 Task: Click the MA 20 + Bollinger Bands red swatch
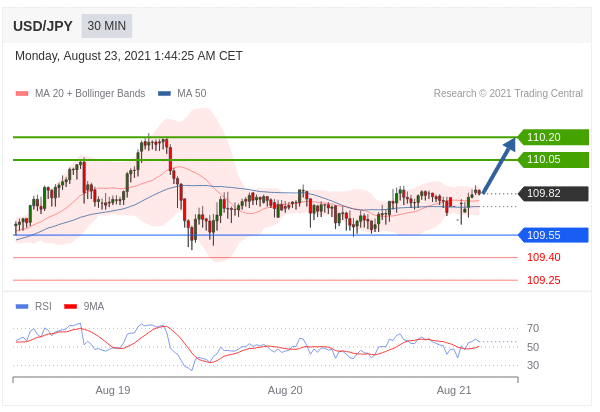pos(22,94)
